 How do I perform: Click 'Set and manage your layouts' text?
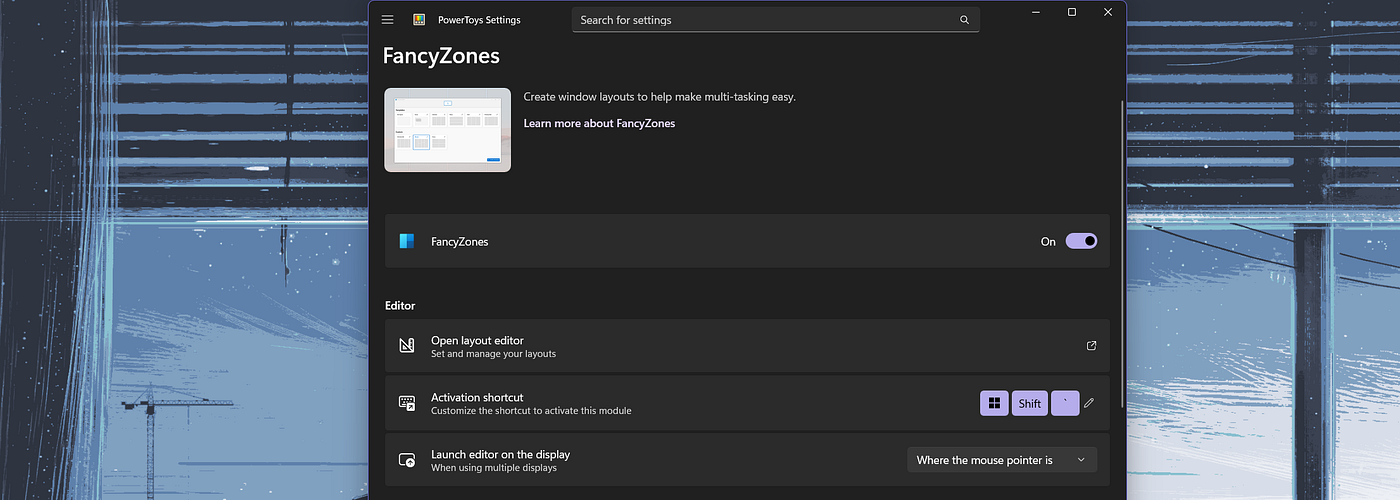click(493, 354)
